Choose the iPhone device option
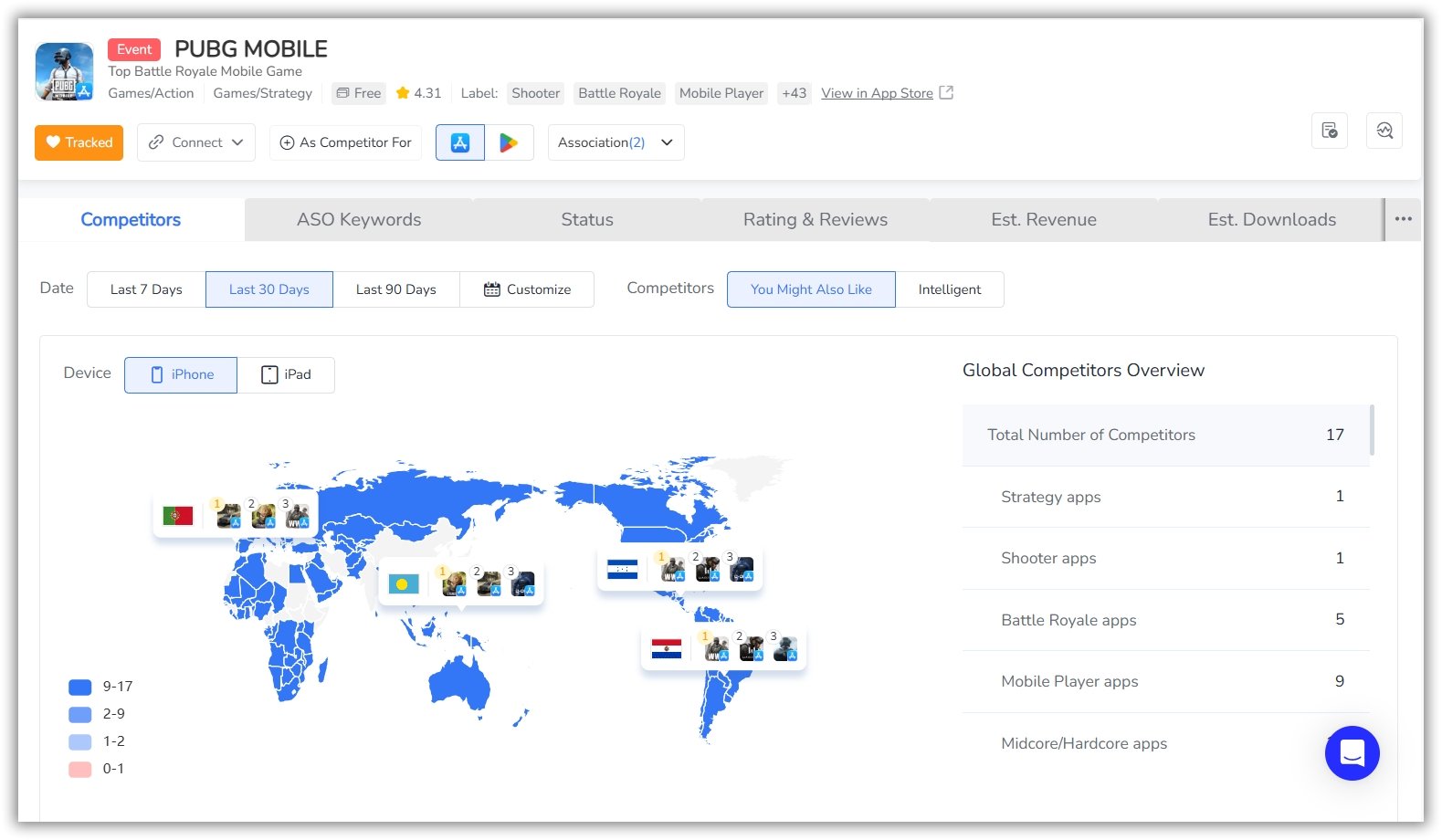This screenshot has height=840, width=1442. [x=181, y=375]
